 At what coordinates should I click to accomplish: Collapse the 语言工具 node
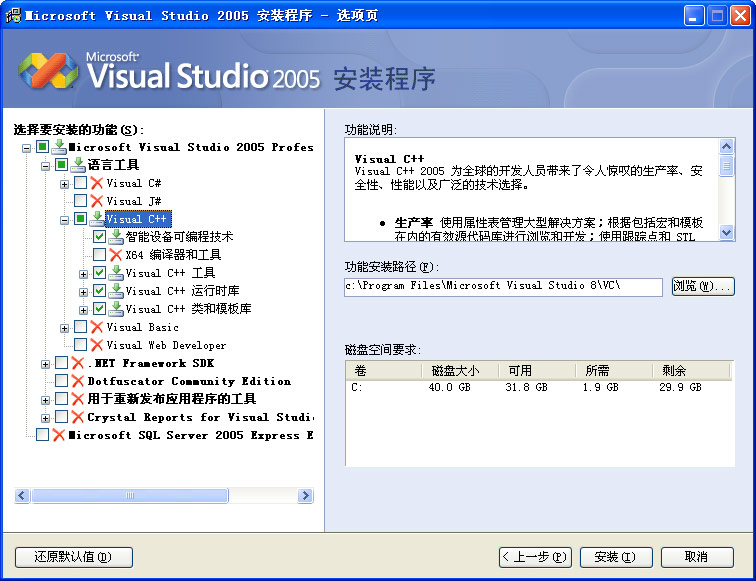pyautogui.click(x=45, y=166)
